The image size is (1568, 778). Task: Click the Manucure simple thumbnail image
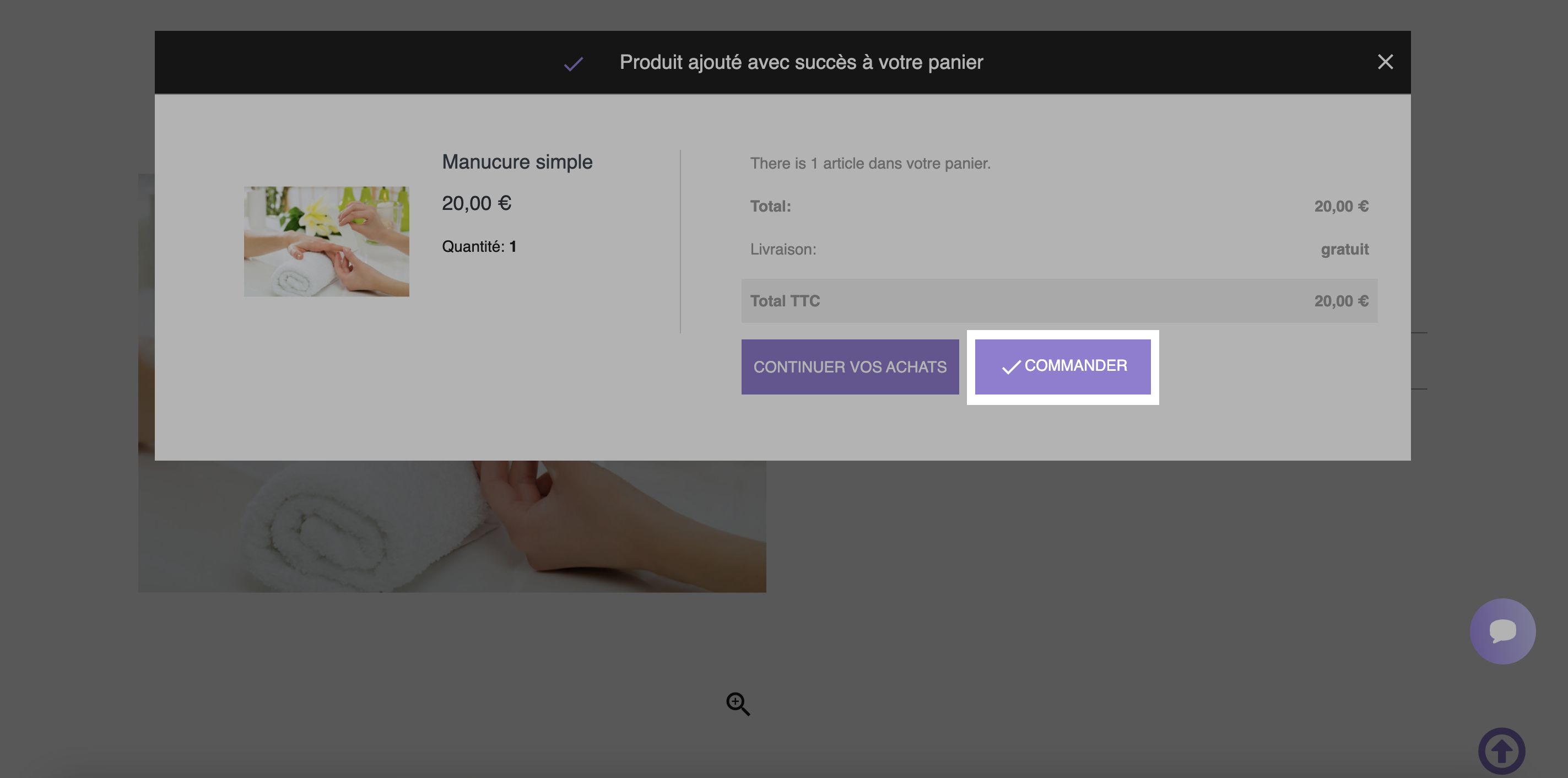(326, 241)
